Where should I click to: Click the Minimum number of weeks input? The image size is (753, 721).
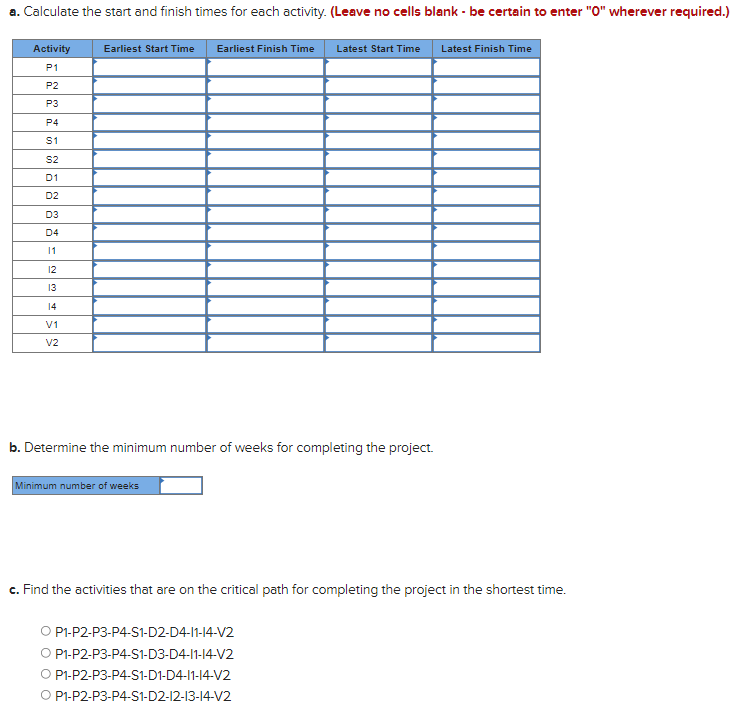pos(181,486)
